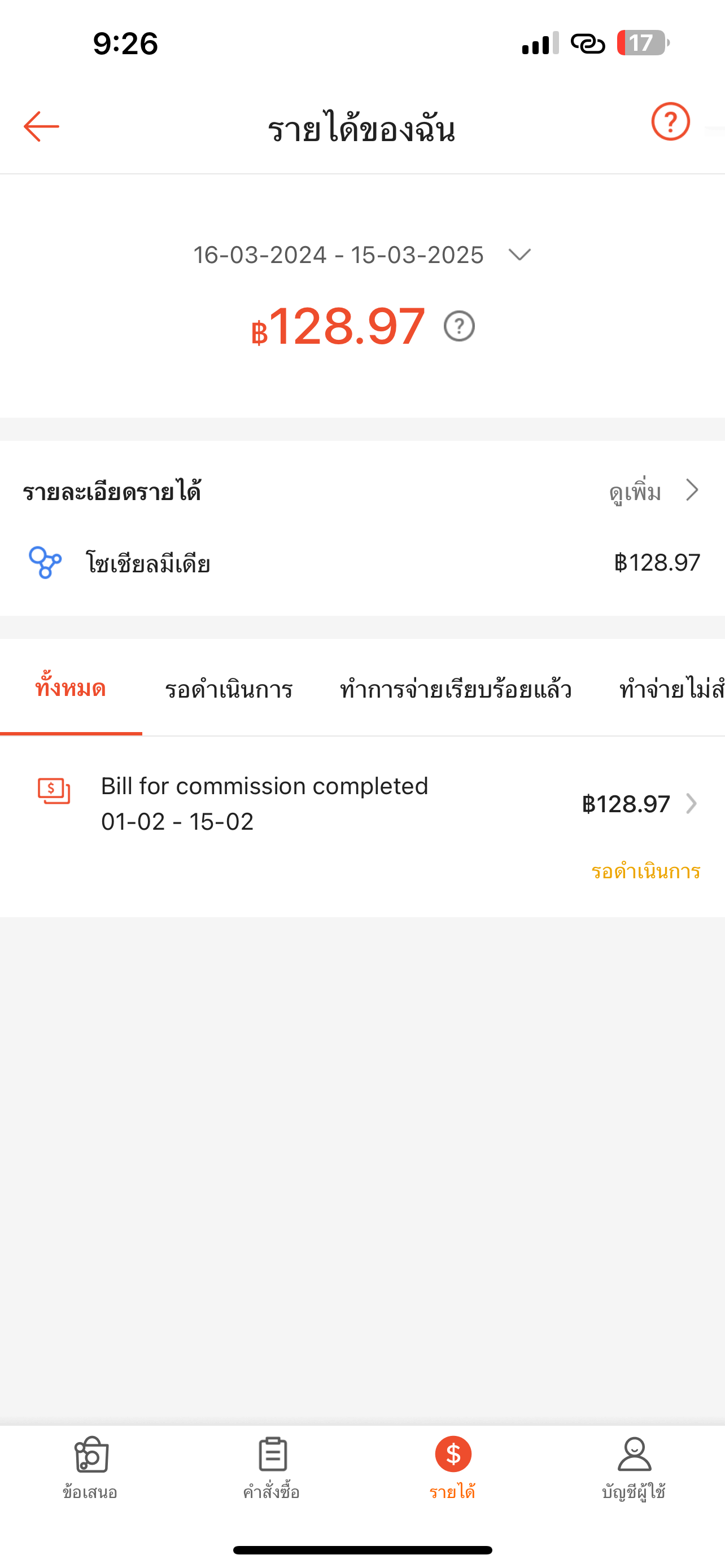Screen dimensions: 725x1568
Task: Switch to ทำการจ่ายเรียบร้อยแล้ว tab
Action: click(455, 690)
